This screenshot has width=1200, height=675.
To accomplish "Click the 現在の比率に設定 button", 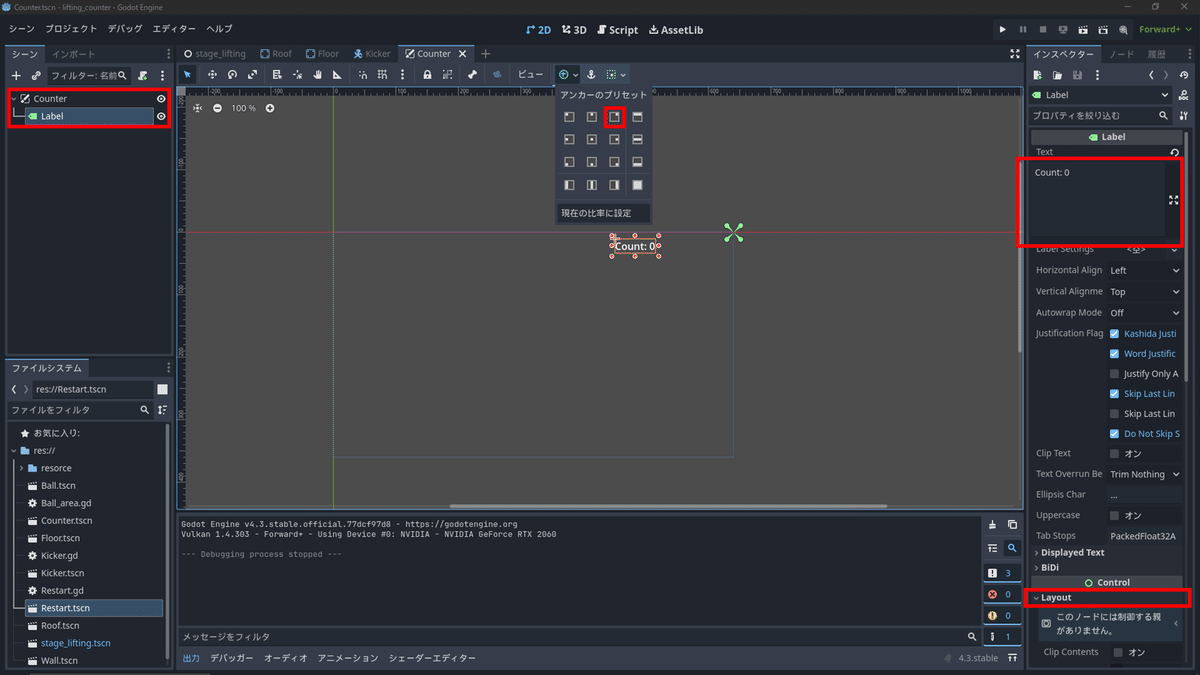I will [603, 212].
